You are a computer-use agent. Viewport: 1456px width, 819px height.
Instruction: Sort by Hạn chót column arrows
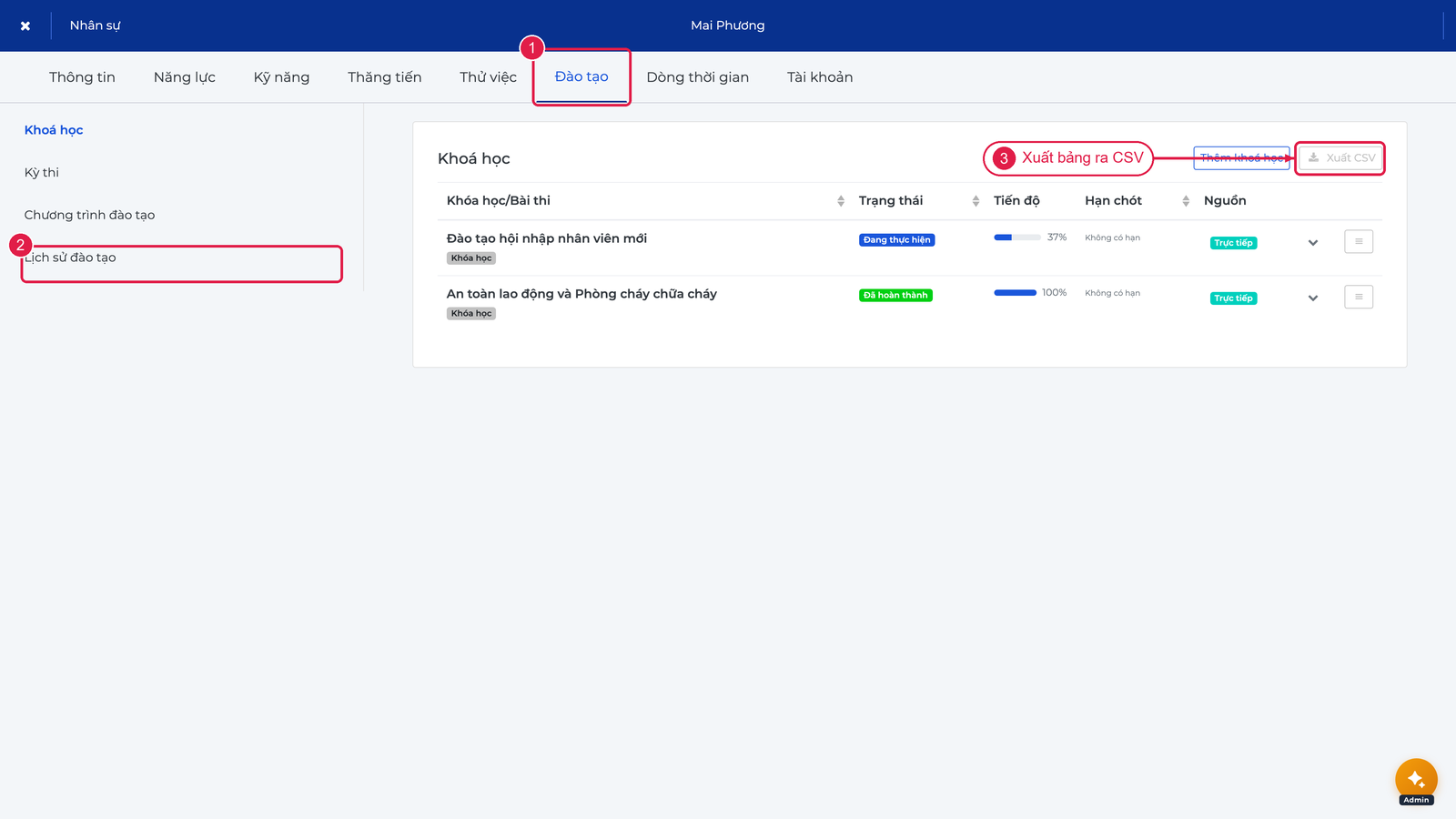(1186, 201)
